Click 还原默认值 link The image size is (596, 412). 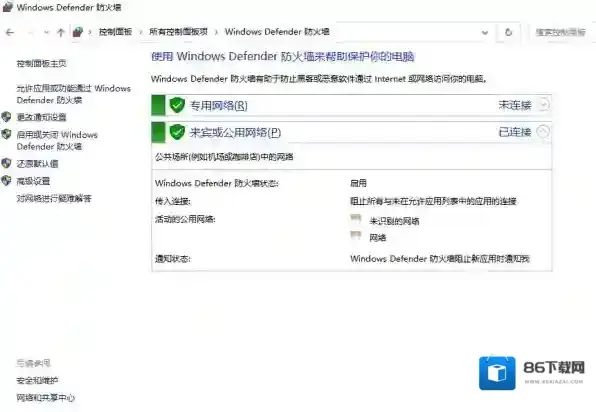(x=37, y=164)
